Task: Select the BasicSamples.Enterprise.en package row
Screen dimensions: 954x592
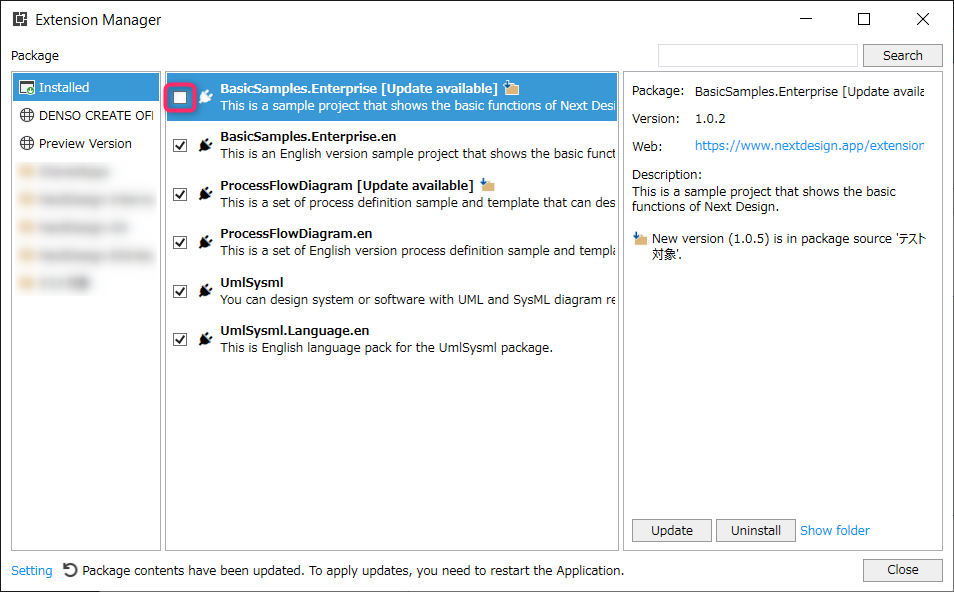Action: tap(392, 145)
